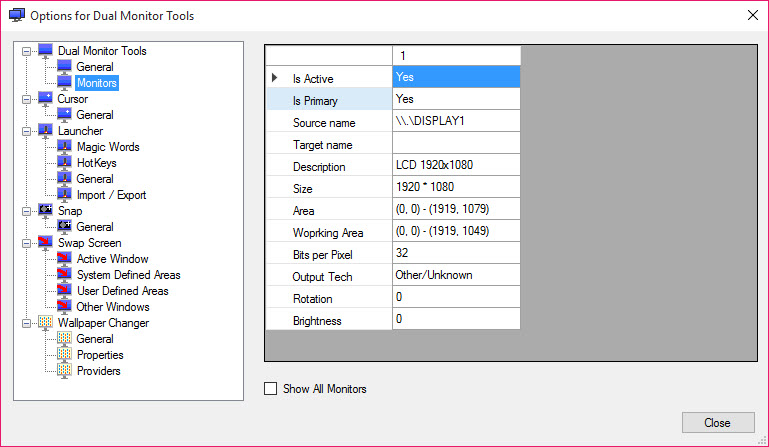Click the Output Tech row header
Viewport: 769px width, 447px height.
pos(329,276)
